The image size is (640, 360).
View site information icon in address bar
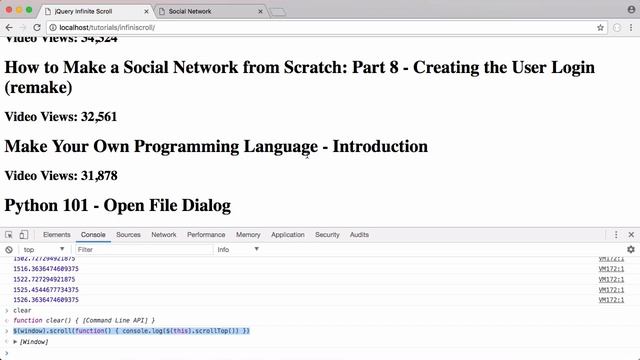tap(53, 27)
